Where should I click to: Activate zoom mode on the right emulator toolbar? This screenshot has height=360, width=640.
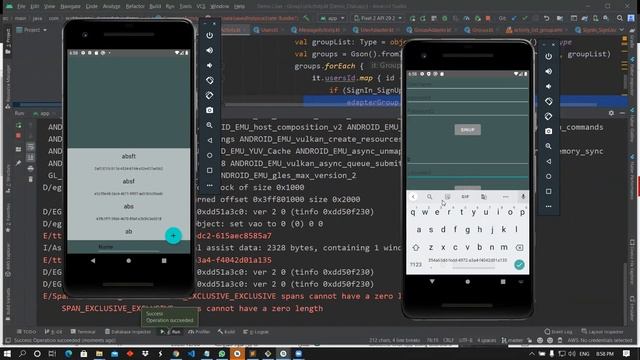(x=549, y=146)
